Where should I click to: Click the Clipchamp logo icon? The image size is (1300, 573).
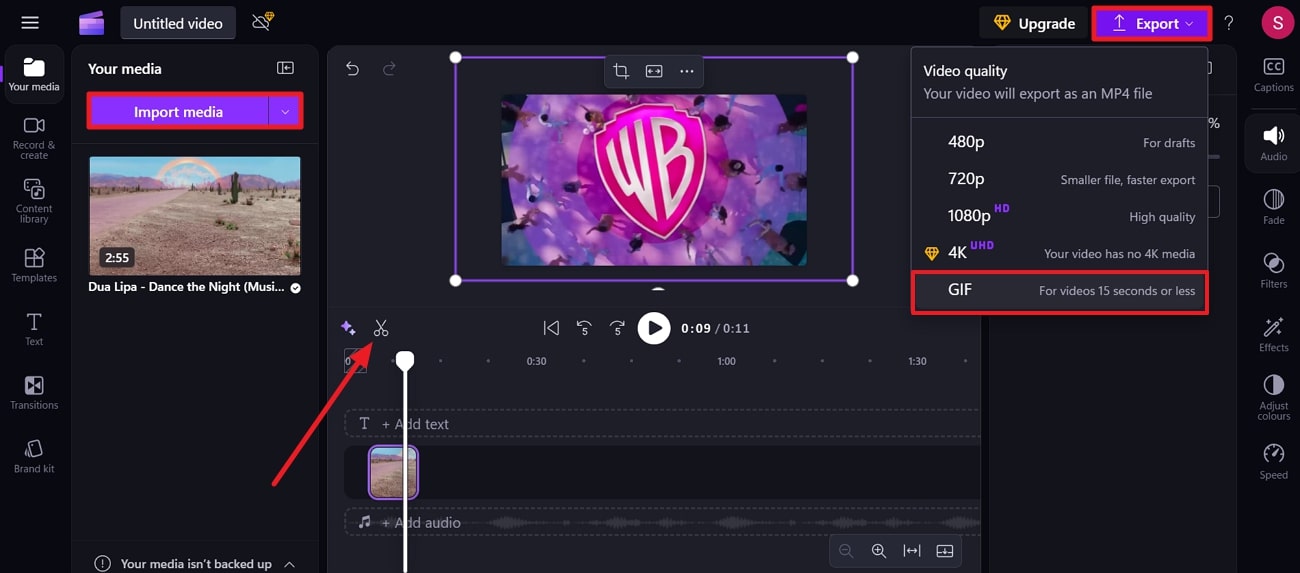92,23
